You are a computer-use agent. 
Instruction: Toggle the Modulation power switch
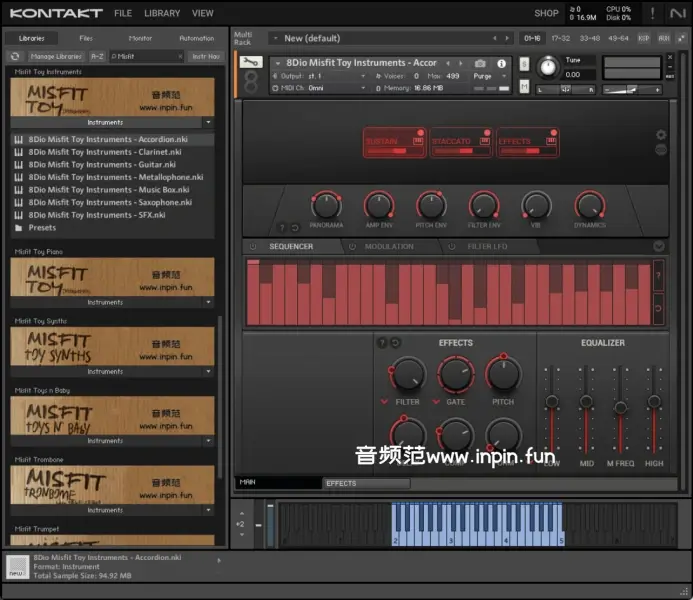(350, 247)
